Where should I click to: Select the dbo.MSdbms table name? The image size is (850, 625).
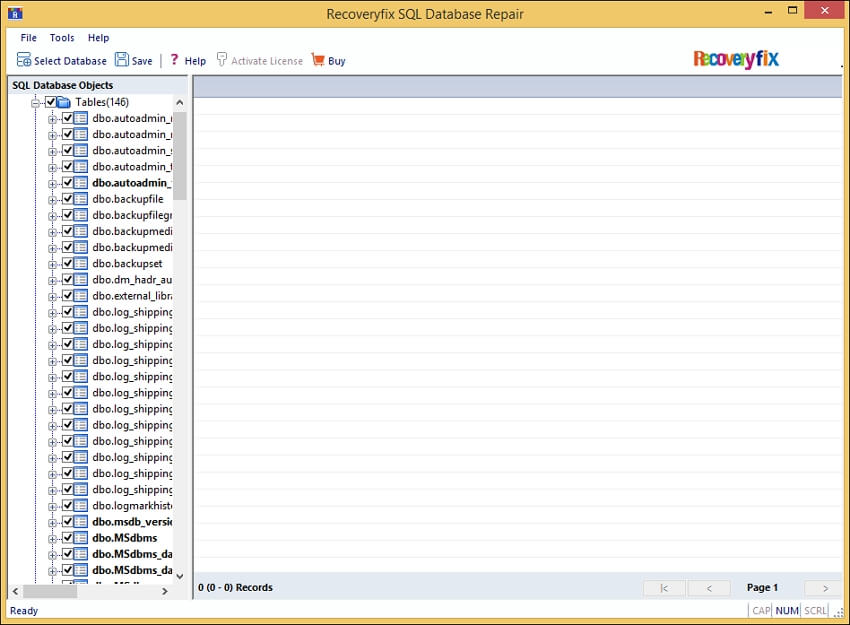click(125, 538)
